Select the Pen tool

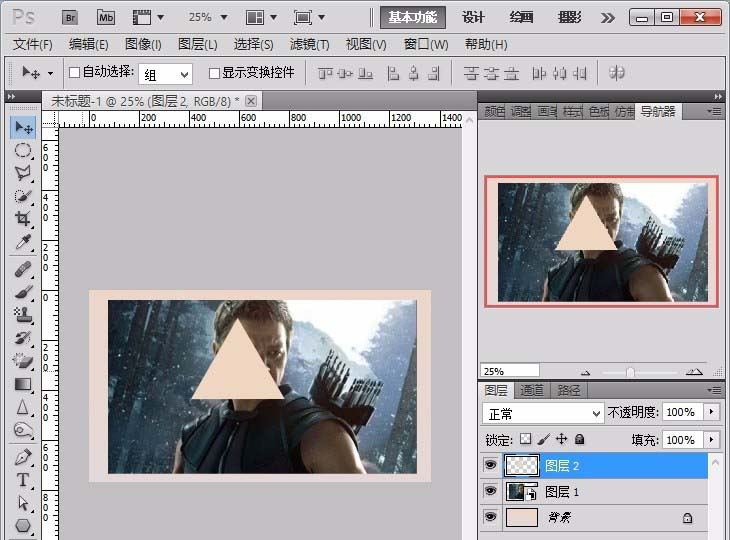click(x=22, y=457)
